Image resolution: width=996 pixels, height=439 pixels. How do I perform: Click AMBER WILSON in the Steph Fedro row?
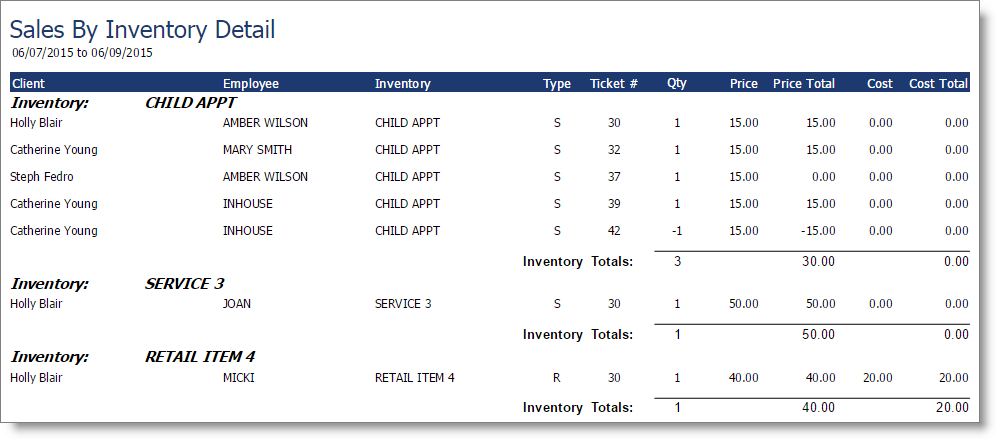265,177
